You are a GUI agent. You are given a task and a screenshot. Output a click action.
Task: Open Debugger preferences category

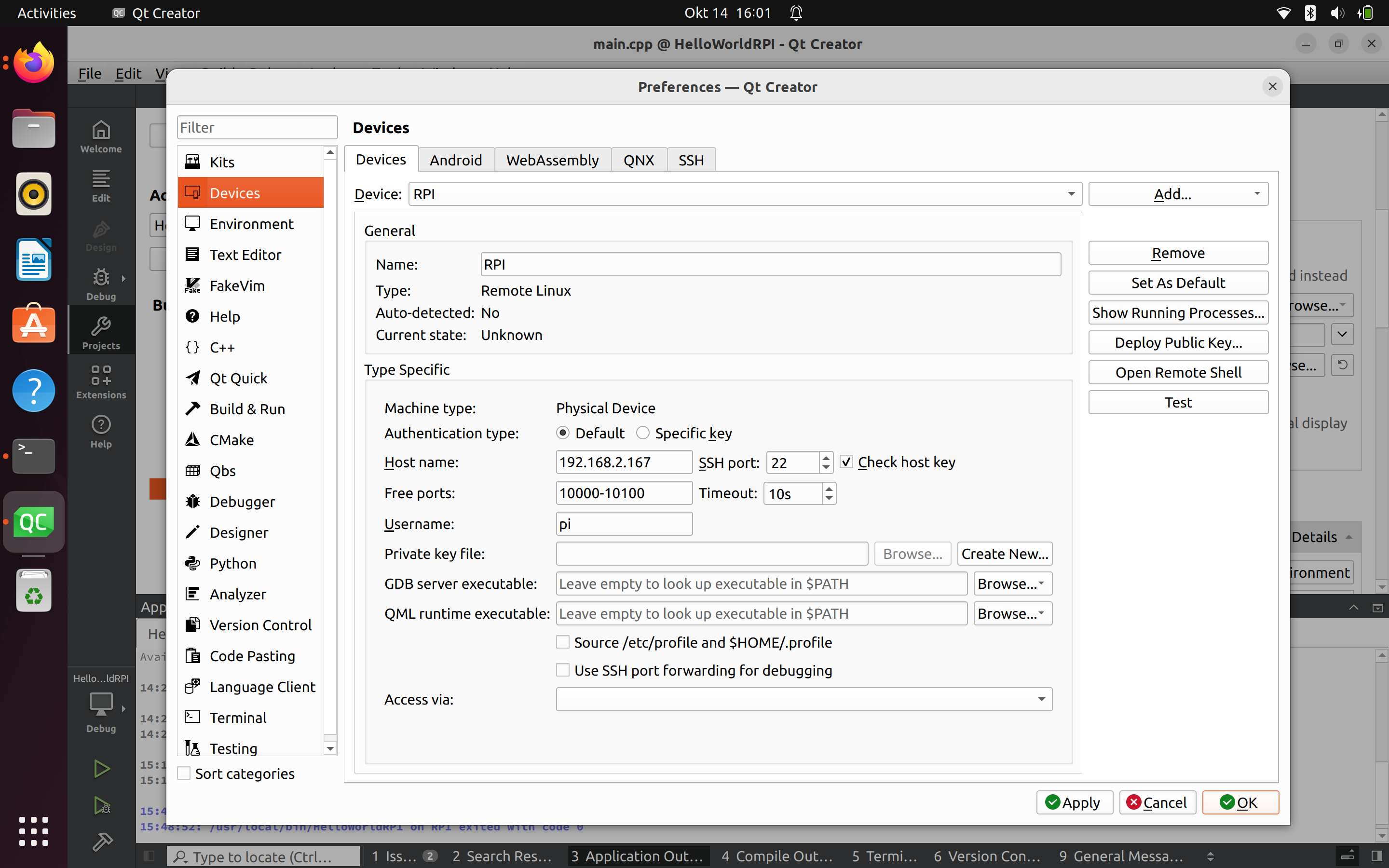(251, 502)
